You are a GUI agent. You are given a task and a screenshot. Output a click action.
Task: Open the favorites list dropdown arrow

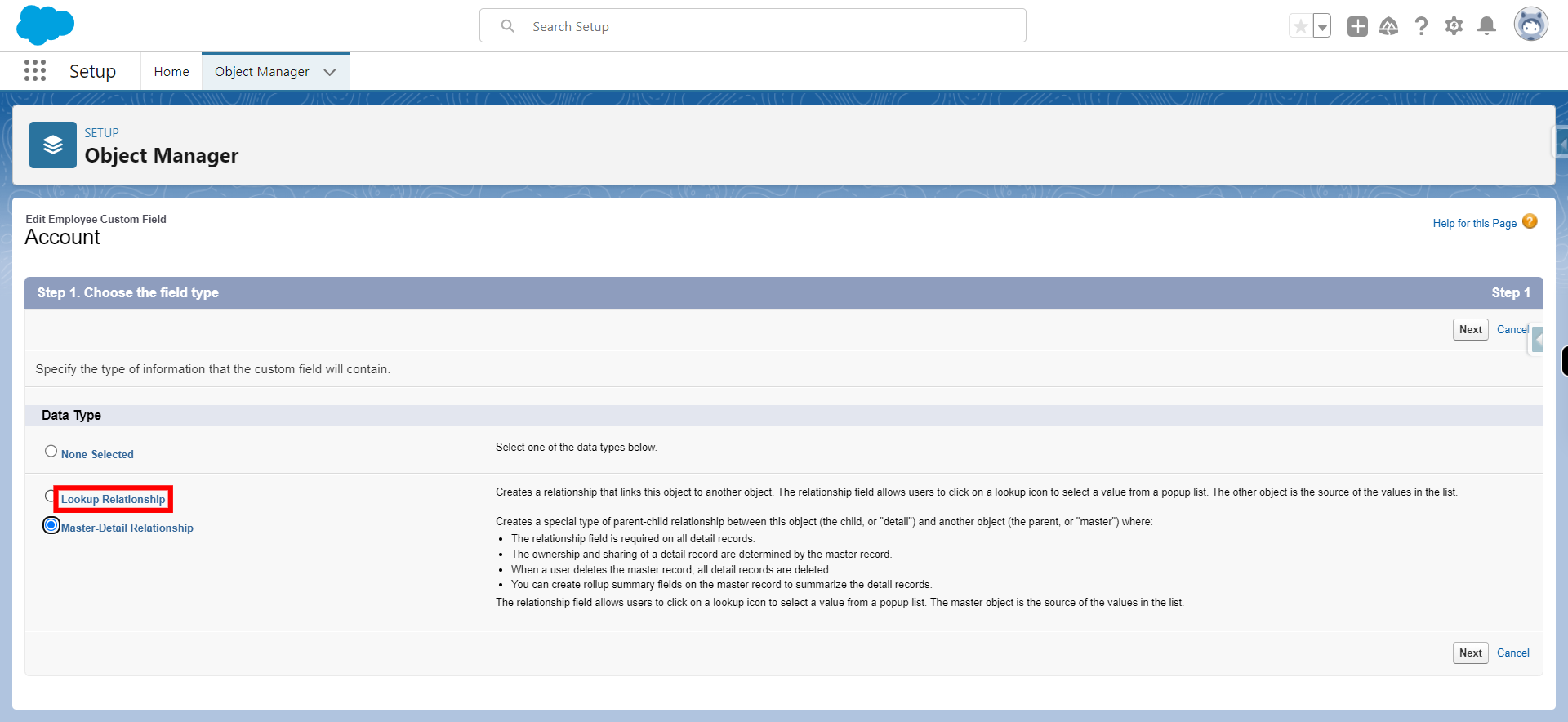[x=1322, y=26]
